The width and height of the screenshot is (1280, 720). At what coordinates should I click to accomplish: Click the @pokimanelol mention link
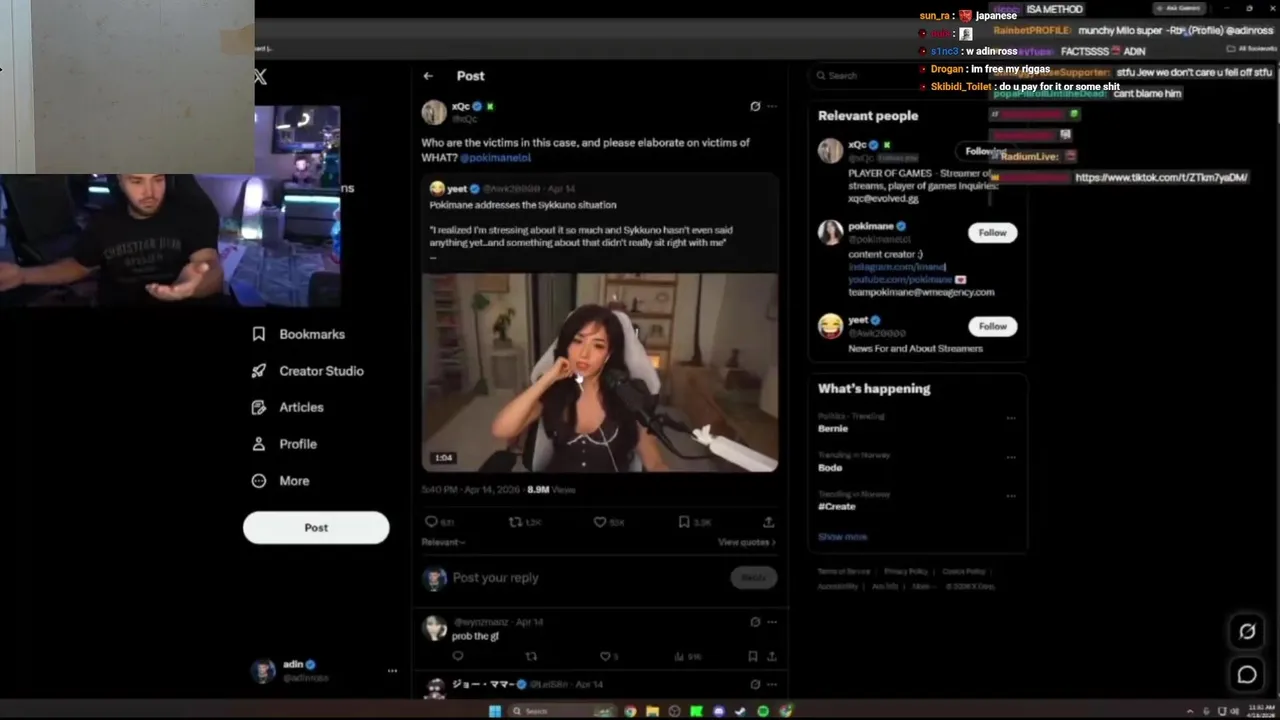(495, 158)
